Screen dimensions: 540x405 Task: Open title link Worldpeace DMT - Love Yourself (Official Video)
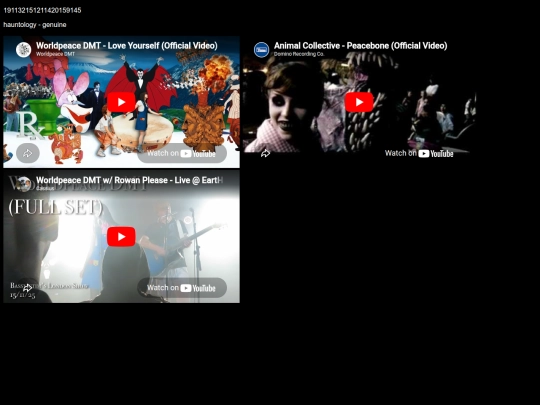point(127,45)
